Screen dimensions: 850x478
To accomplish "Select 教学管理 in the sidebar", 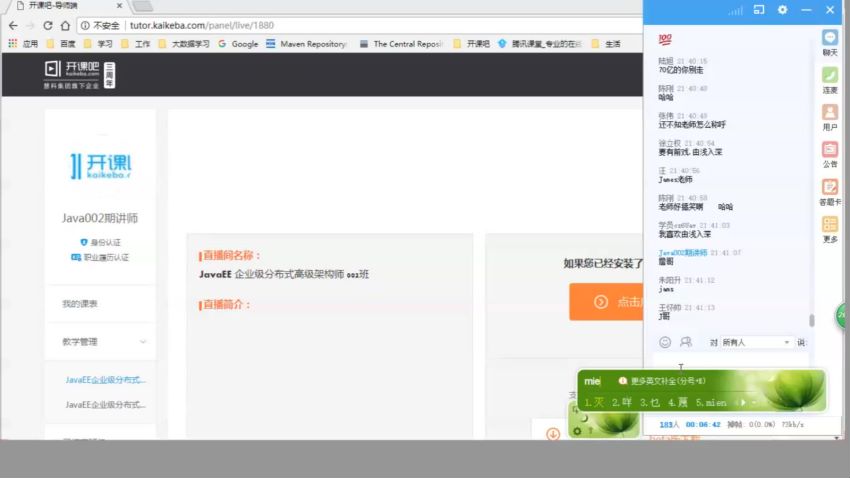I will coord(80,342).
